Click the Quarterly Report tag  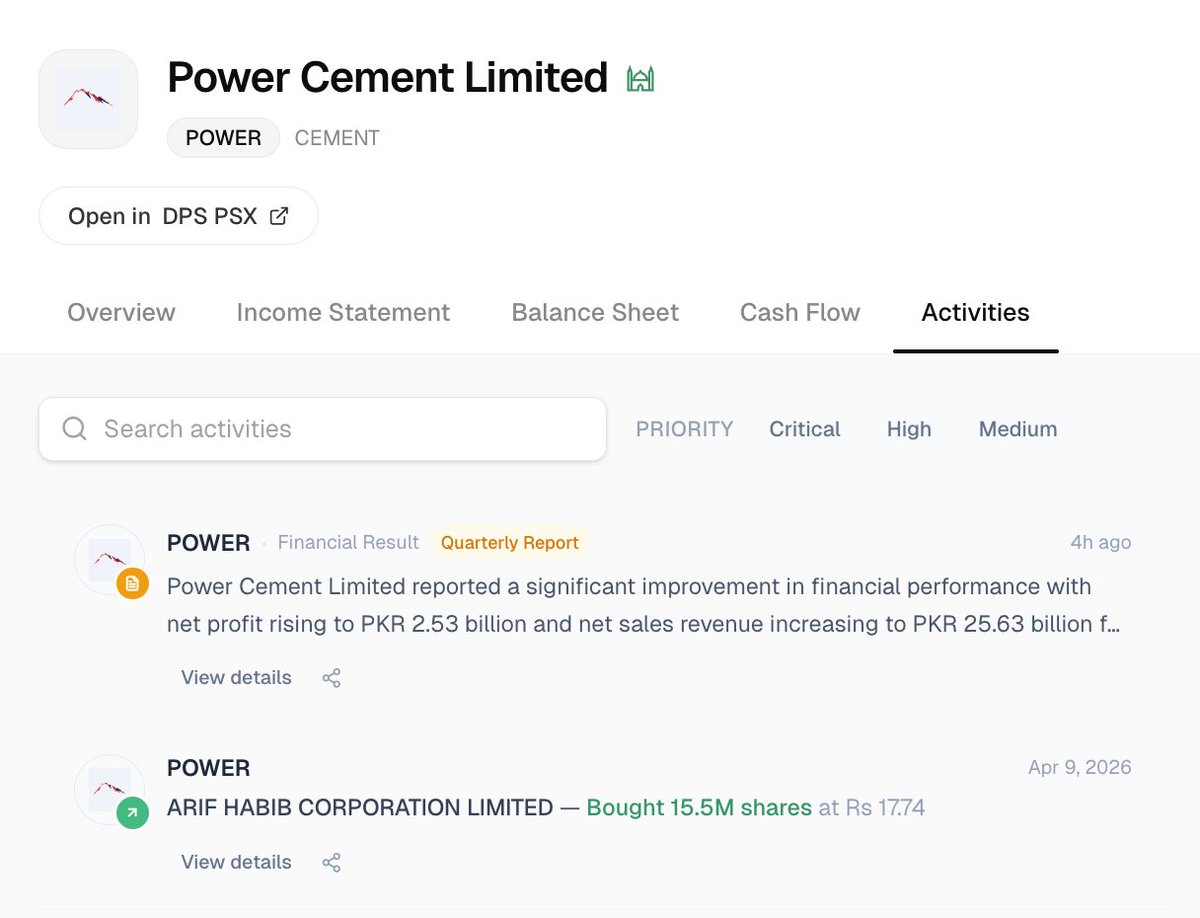click(510, 543)
